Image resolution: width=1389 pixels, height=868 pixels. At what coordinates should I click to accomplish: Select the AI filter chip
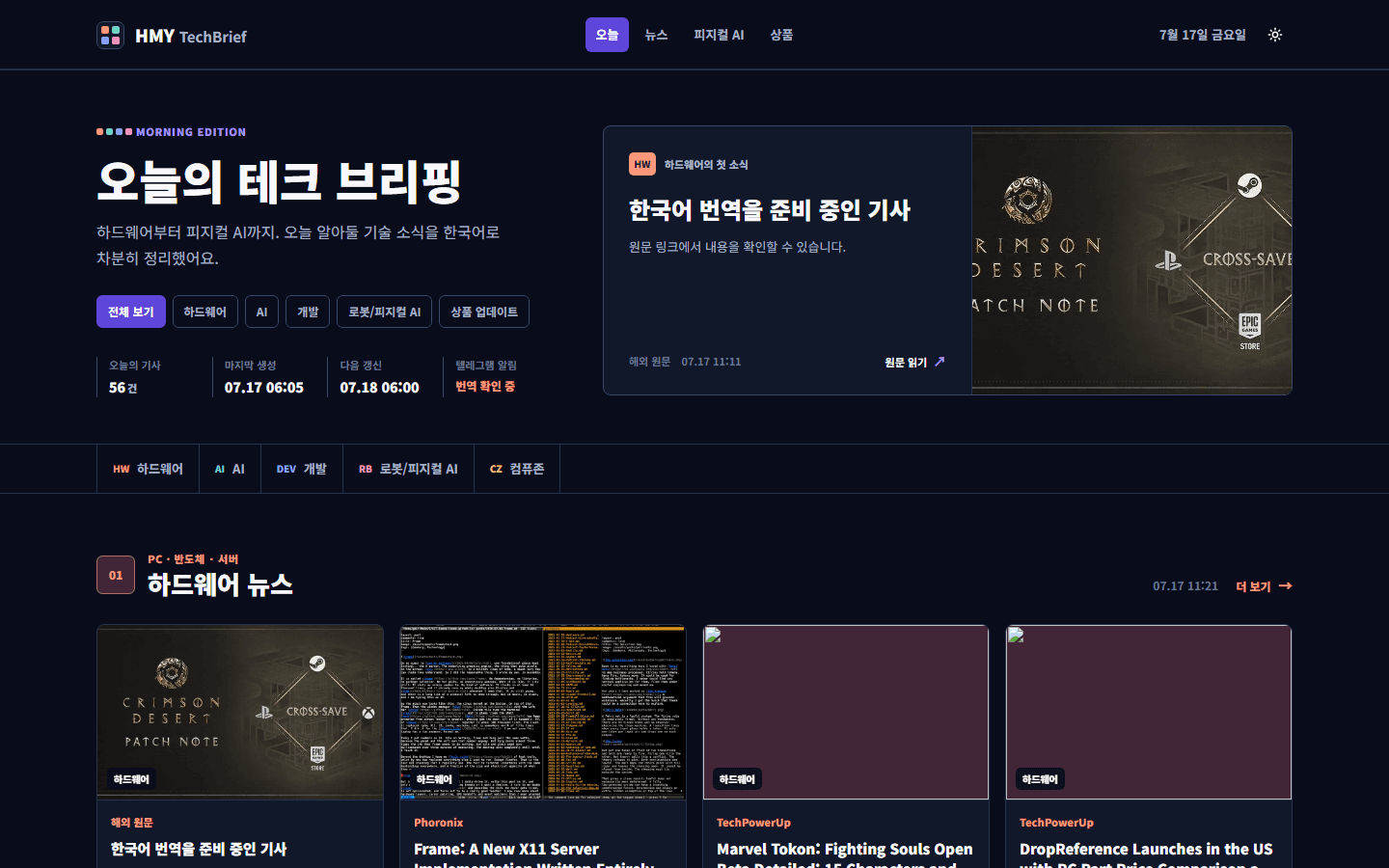261,312
